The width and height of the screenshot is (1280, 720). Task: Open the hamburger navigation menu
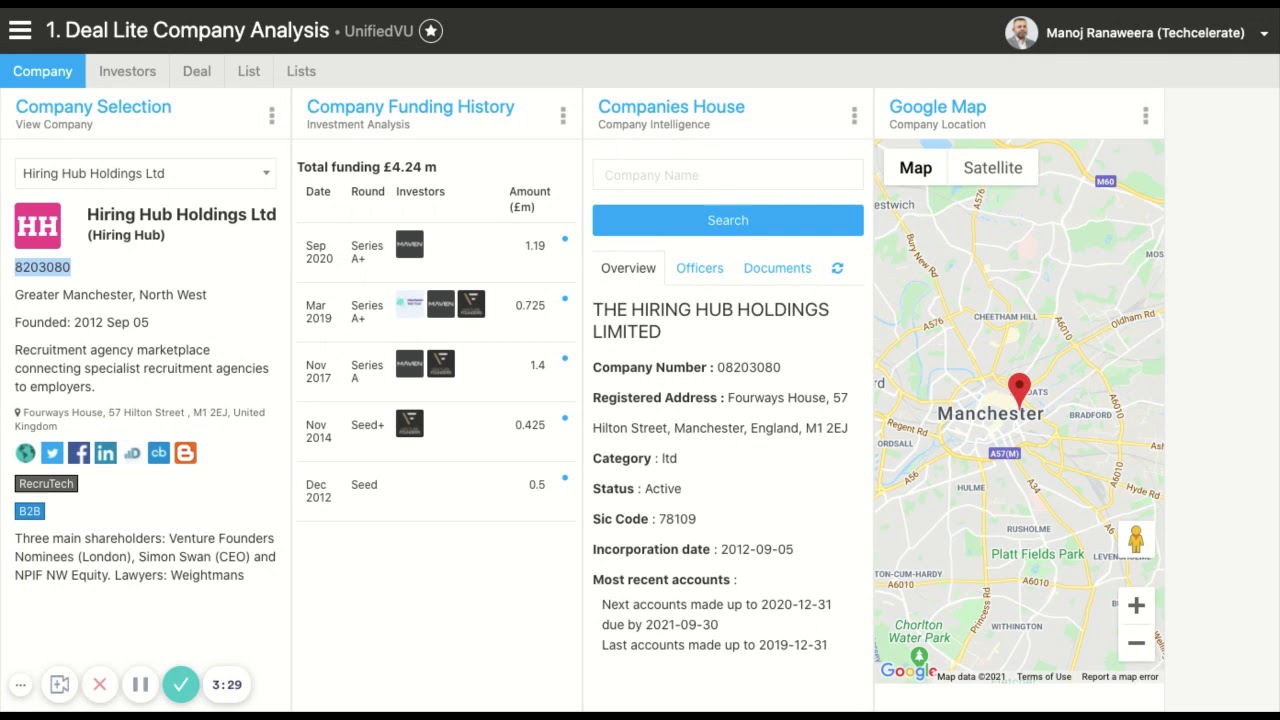point(20,31)
